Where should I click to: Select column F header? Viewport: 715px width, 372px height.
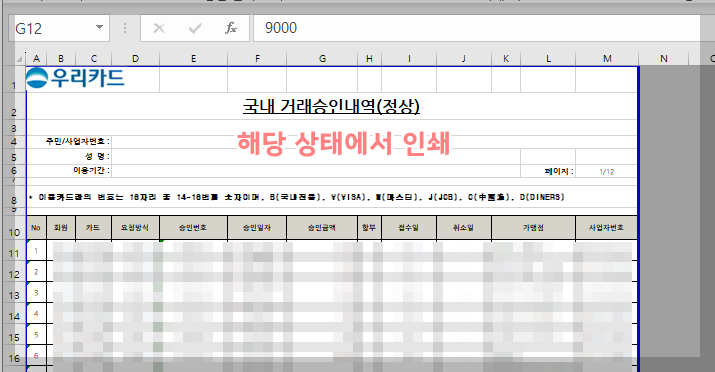pyautogui.click(x=257, y=59)
